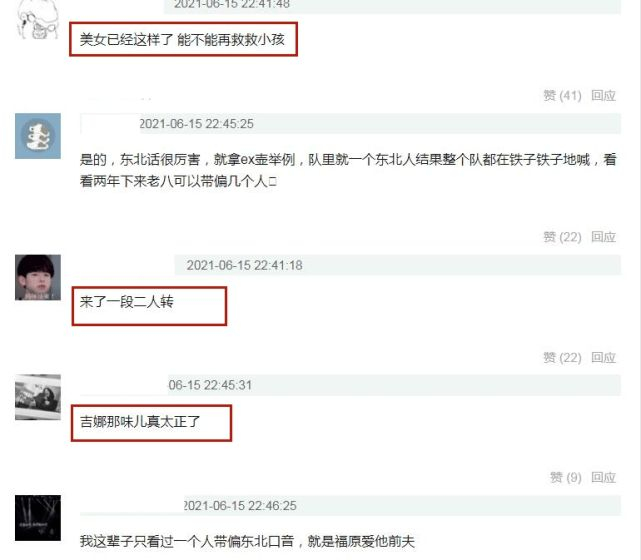Open the dark black avatar profile
This screenshot has width=641, height=560.
[38, 518]
